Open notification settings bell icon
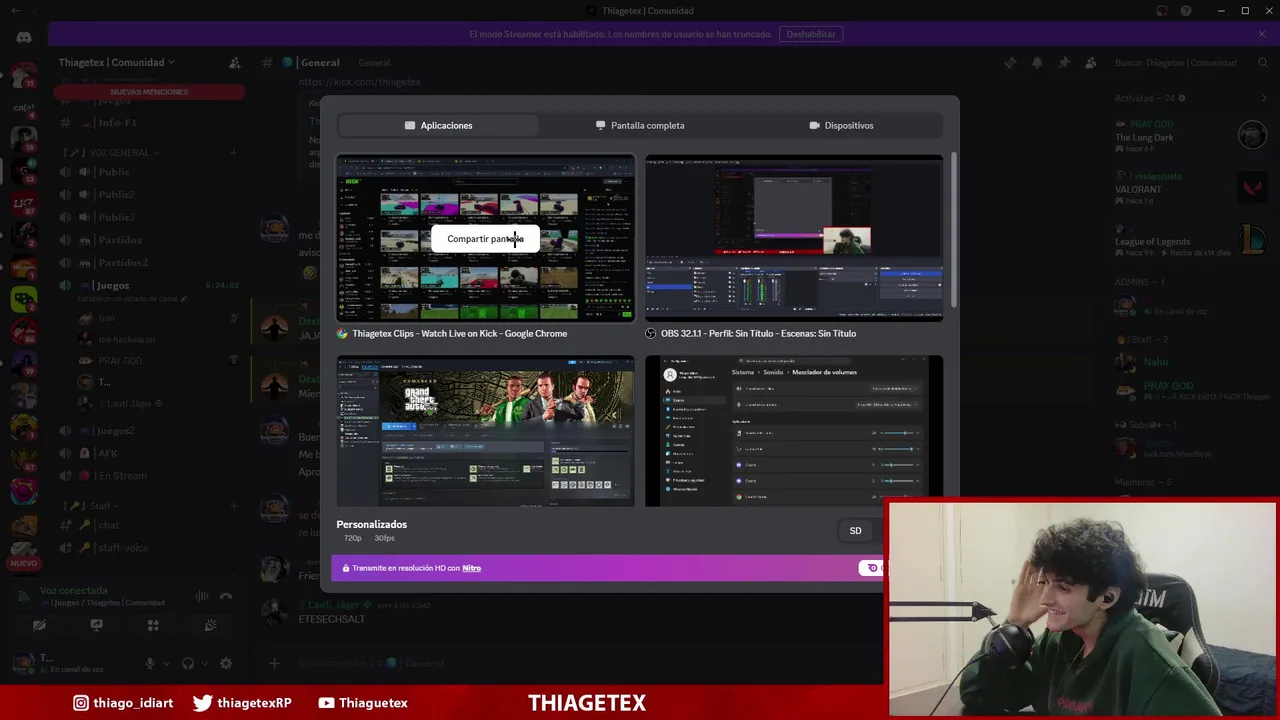Screen dimensions: 1280x720 [1037, 62]
